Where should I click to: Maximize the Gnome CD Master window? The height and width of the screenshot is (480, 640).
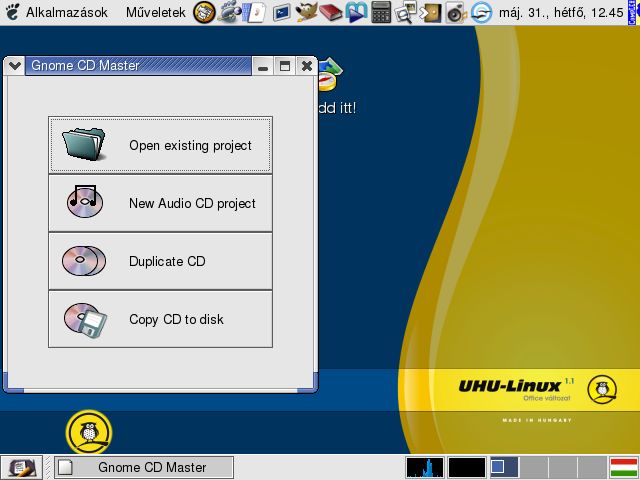(x=284, y=66)
